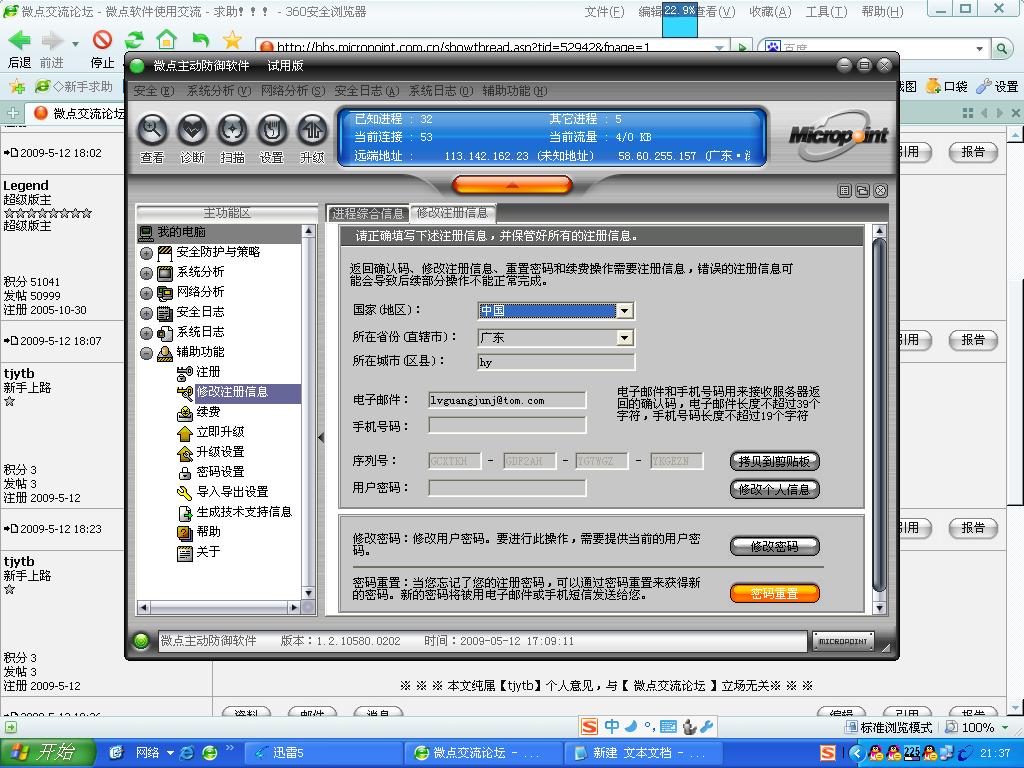Click the 开始 Start button
Viewport: 1024px width, 768px height.
pyautogui.click(x=46, y=753)
